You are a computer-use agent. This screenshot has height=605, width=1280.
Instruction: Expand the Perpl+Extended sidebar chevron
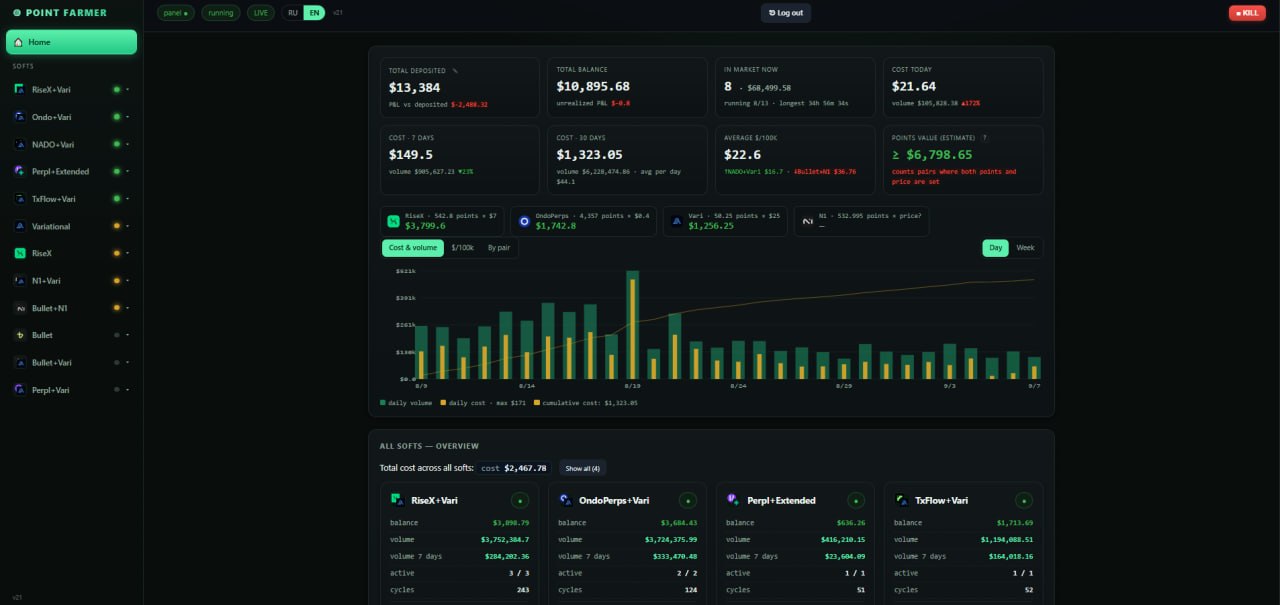click(x=128, y=171)
